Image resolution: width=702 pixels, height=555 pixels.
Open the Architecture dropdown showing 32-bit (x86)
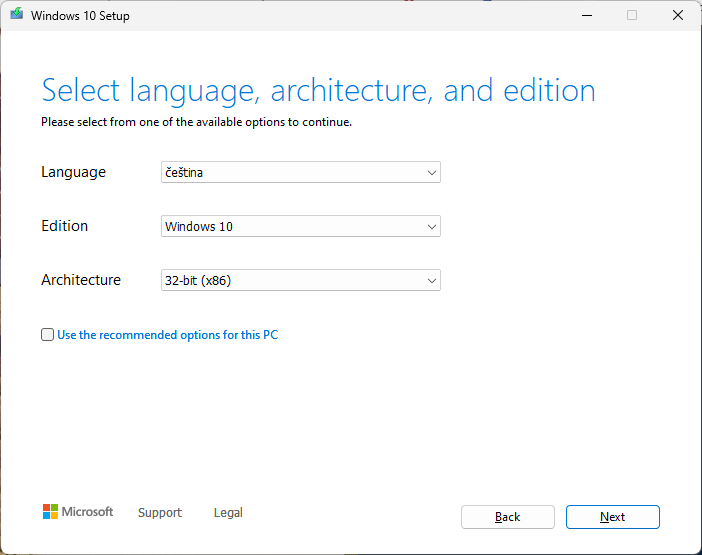pyautogui.click(x=300, y=281)
